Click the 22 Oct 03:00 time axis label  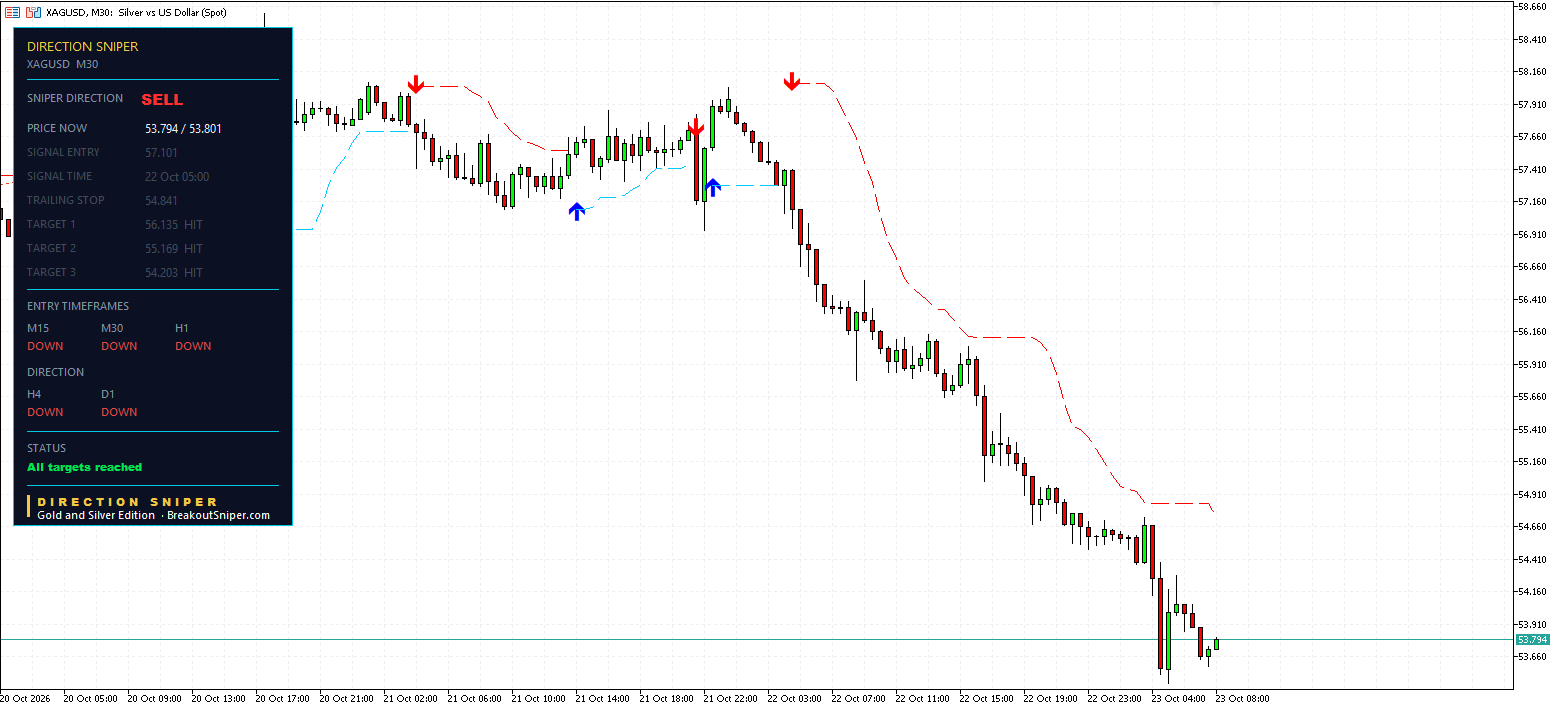(795, 699)
